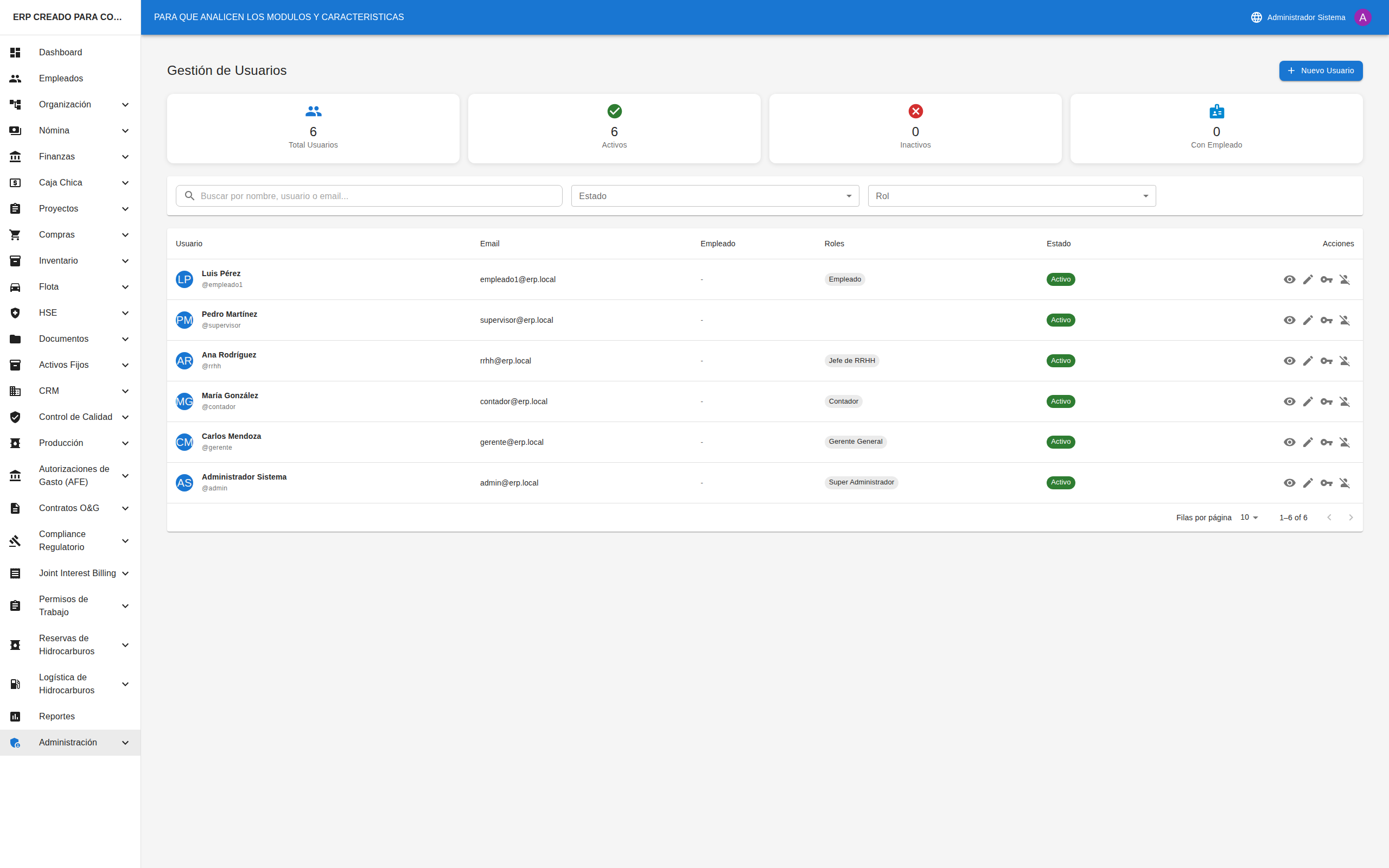1389x868 pixels.
Task: Click key icon for Pedro Martínez row
Action: [x=1326, y=320]
